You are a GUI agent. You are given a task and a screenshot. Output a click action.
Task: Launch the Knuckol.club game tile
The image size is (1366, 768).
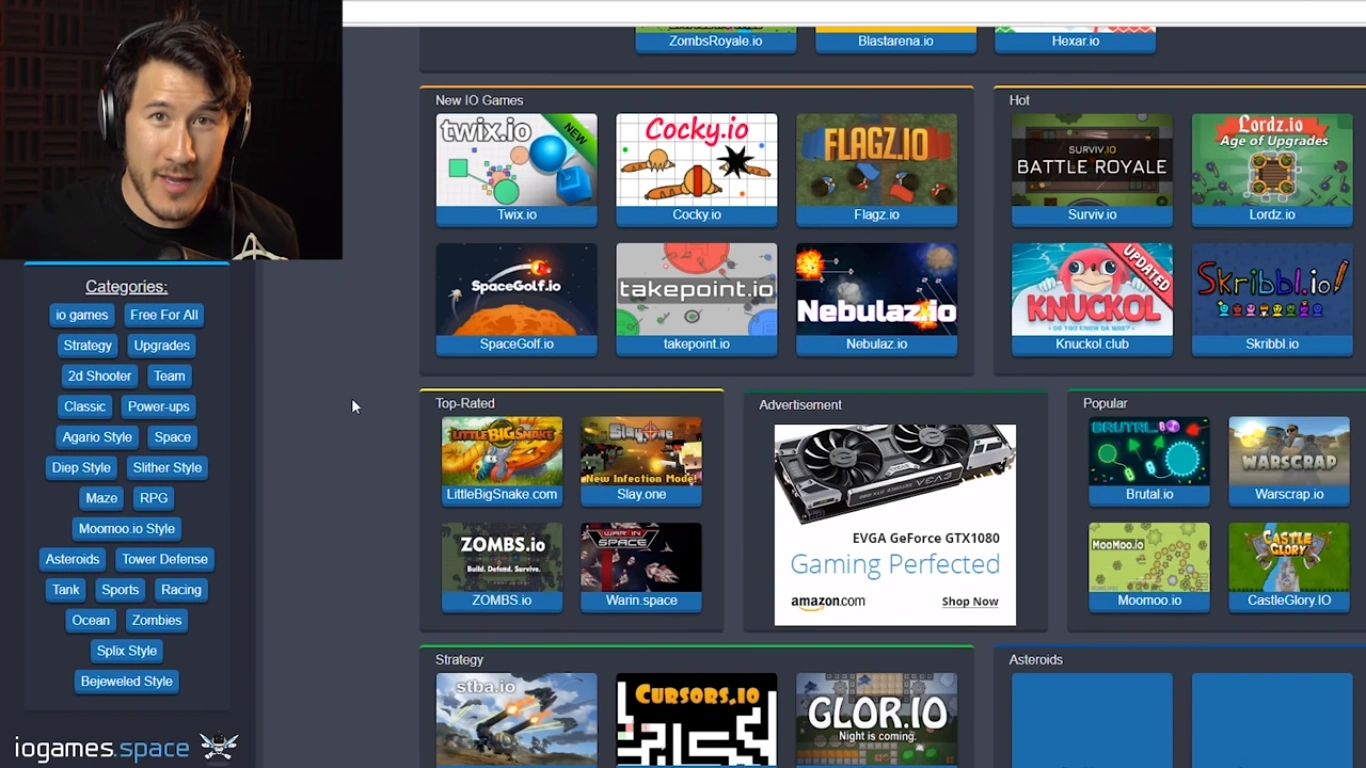(1092, 299)
